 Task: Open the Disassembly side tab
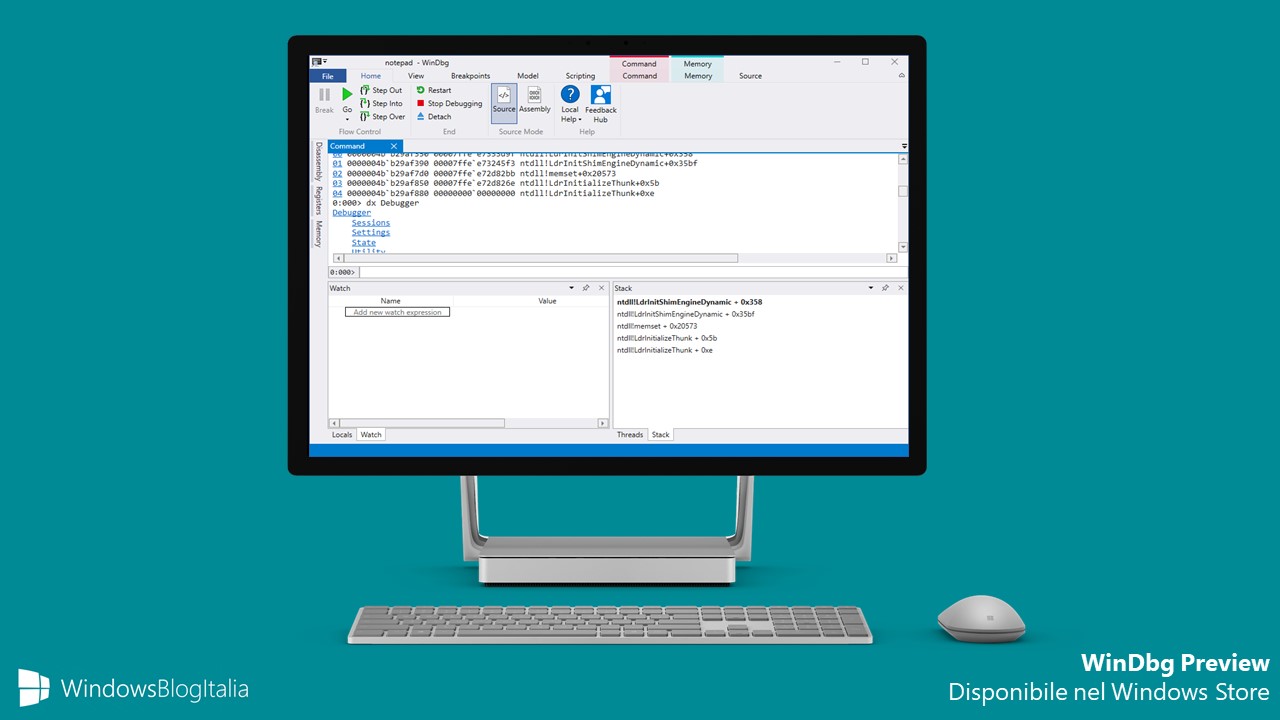(x=319, y=161)
